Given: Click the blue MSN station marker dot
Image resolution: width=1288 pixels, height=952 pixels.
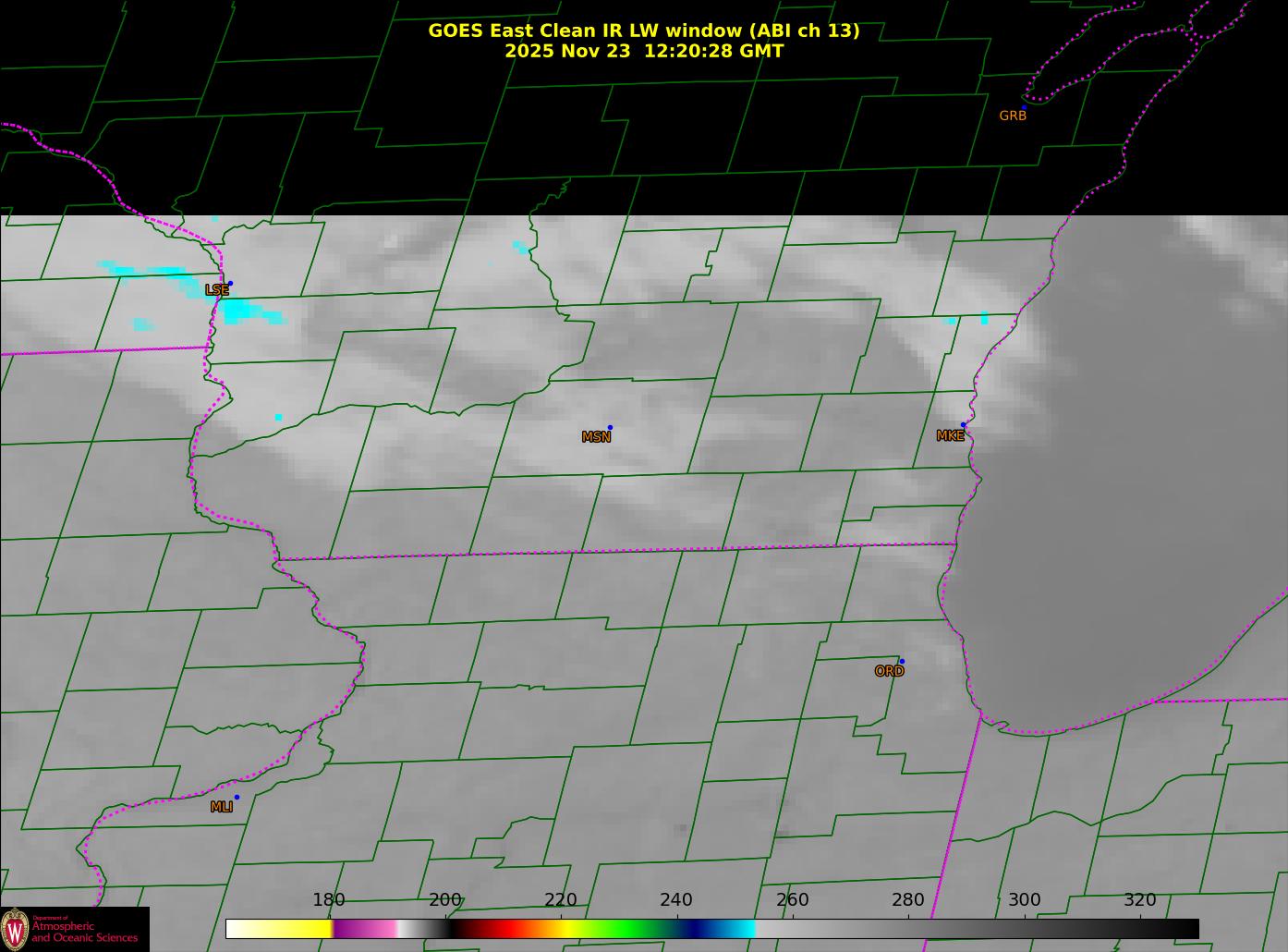Looking at the screenshot, I should coord(610,427).
